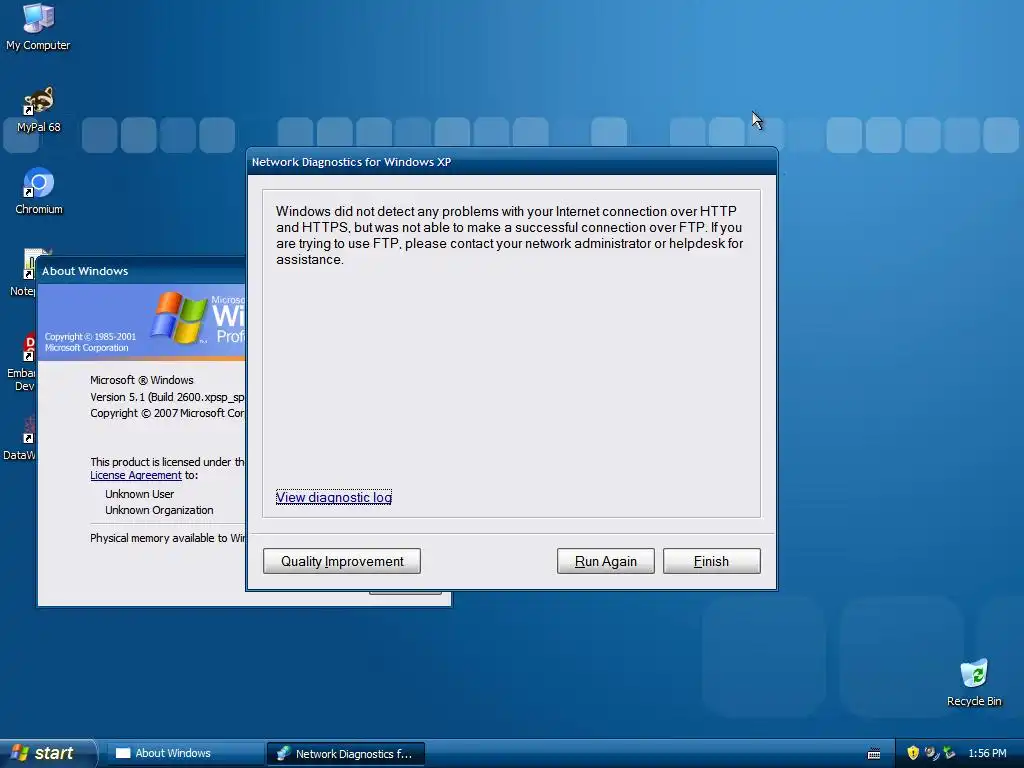1024x768 pixels.
Task: Click the Unknown Organization text
Action: [x=159, y=510]
